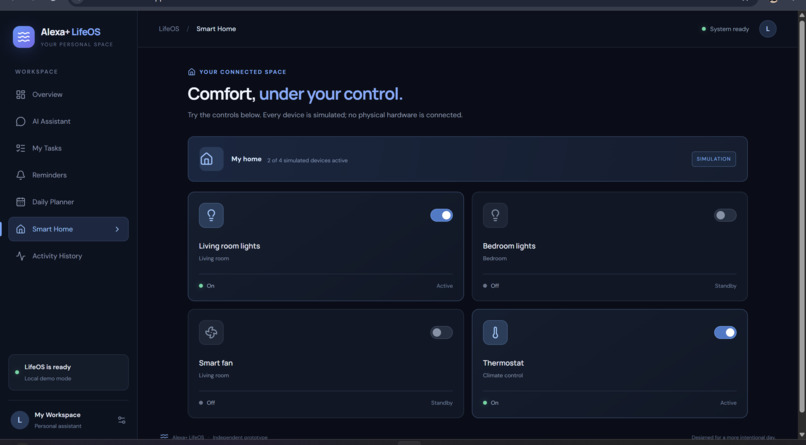Click the Smart fan icon
The image size is (806, 445).
click(x=211, y=332)
